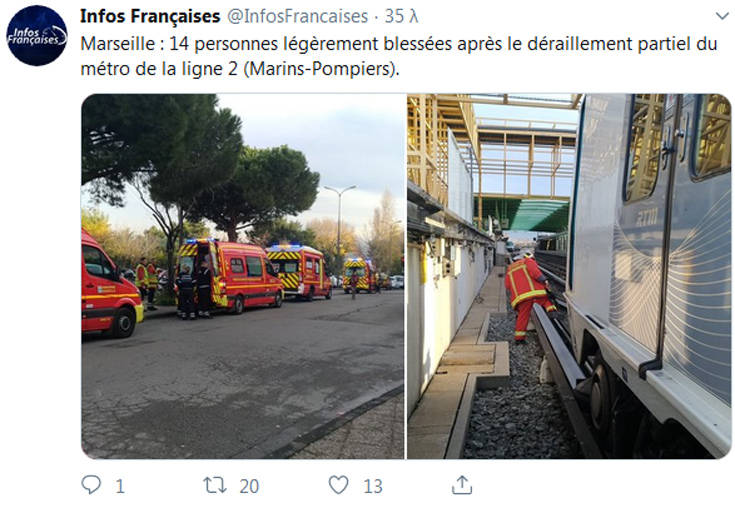Image resolution: width=735 pixels, height=508 pixels.
Task: Open the tweet timestamp 35 λ
Action: click(x=401, y=16)
